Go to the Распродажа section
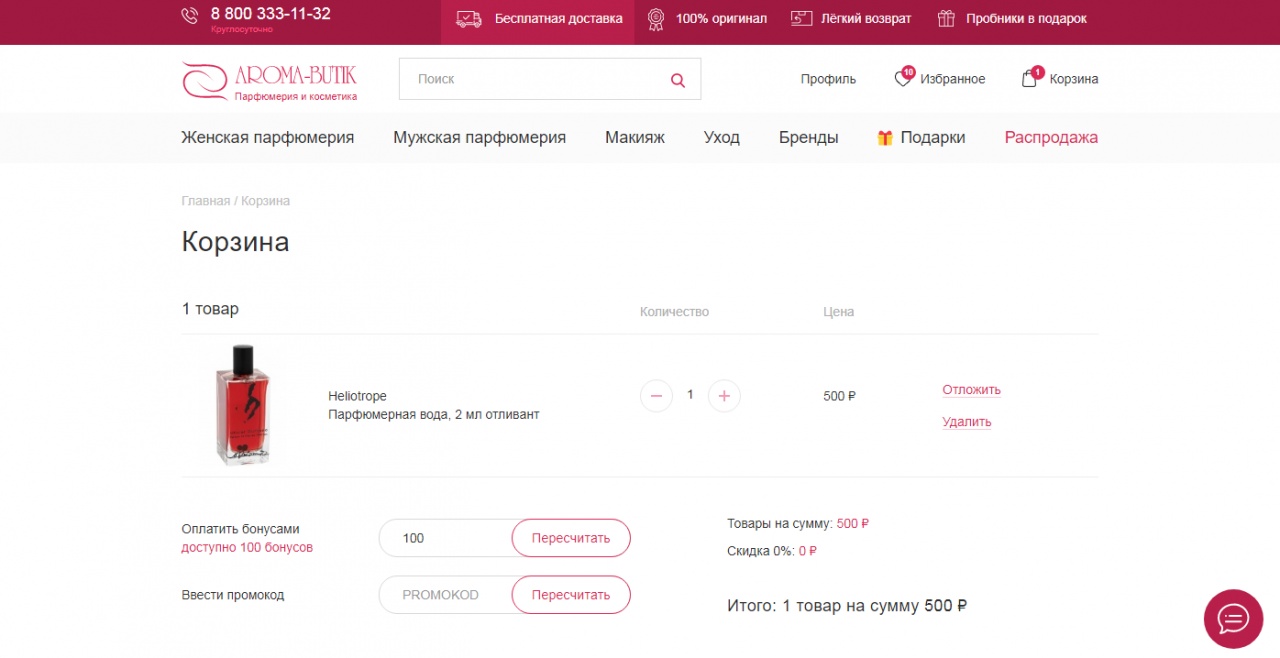1280x658 pixels. point(1051,138)
